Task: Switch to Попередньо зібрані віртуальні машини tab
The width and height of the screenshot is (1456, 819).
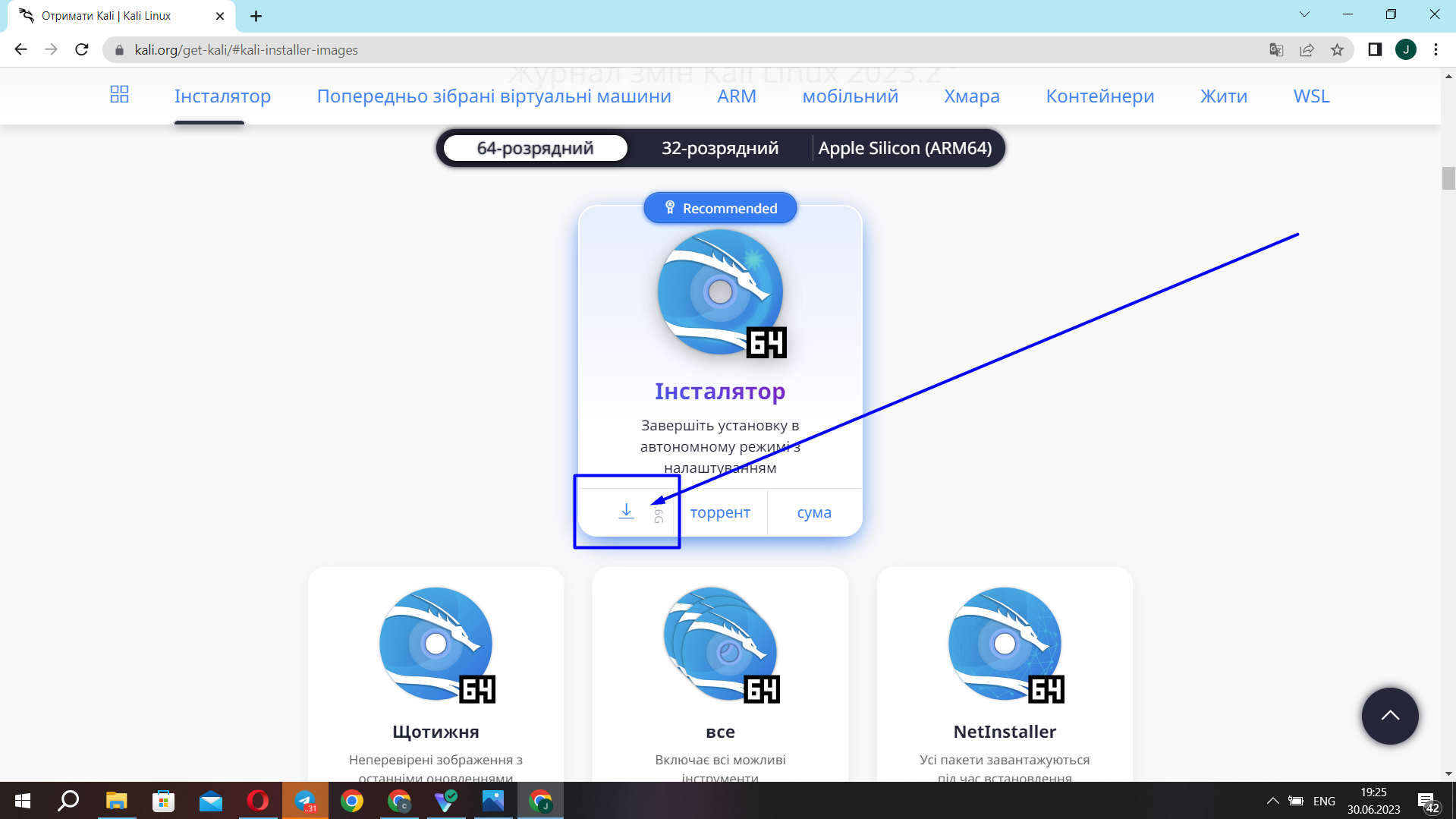Action: tap(494, 96)
